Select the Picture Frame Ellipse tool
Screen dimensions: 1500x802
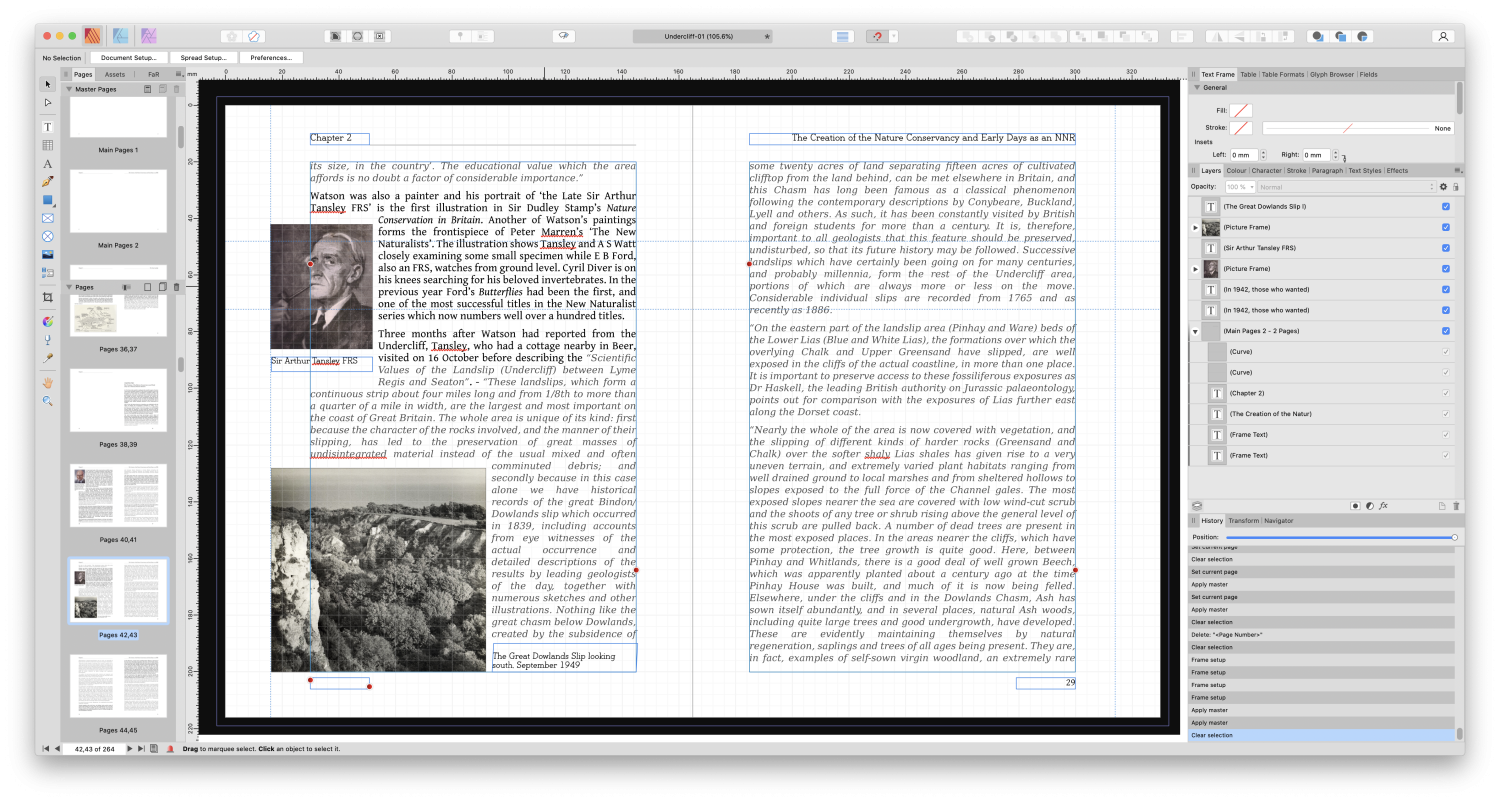point(47,236)
